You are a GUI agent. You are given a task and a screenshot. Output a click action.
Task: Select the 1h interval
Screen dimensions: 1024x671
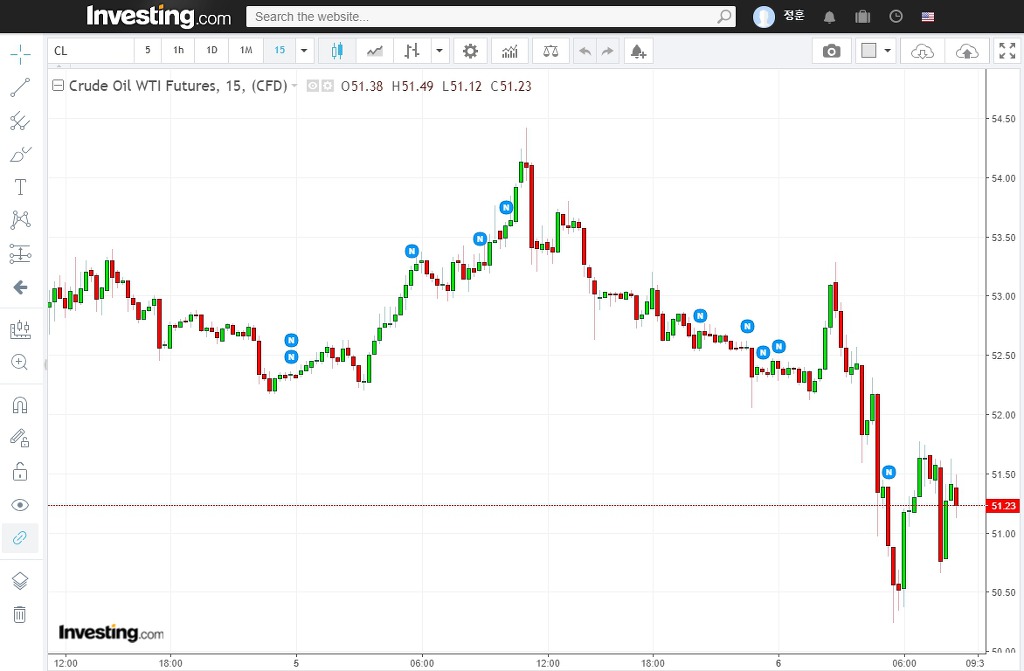tap(178, 50)
